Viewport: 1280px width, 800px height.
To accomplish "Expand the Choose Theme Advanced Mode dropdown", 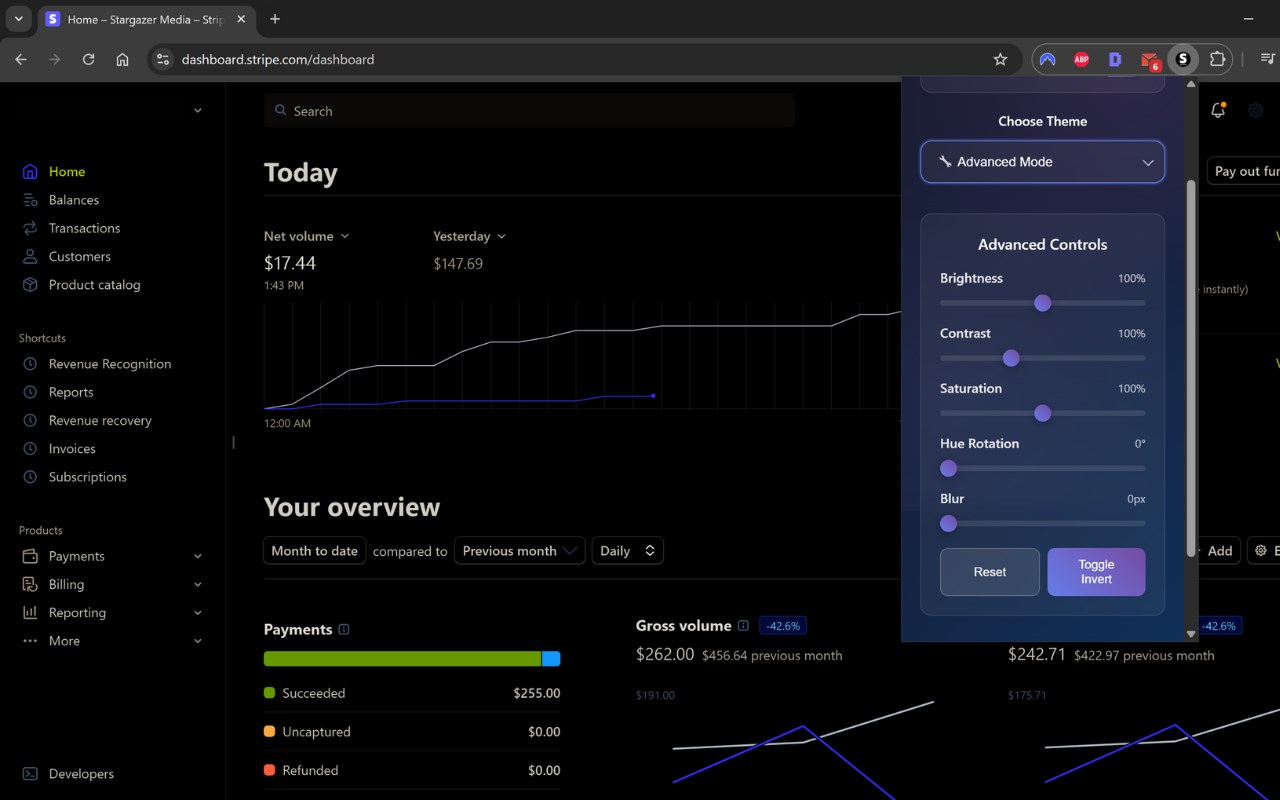I will click(x=1042, y=162).
